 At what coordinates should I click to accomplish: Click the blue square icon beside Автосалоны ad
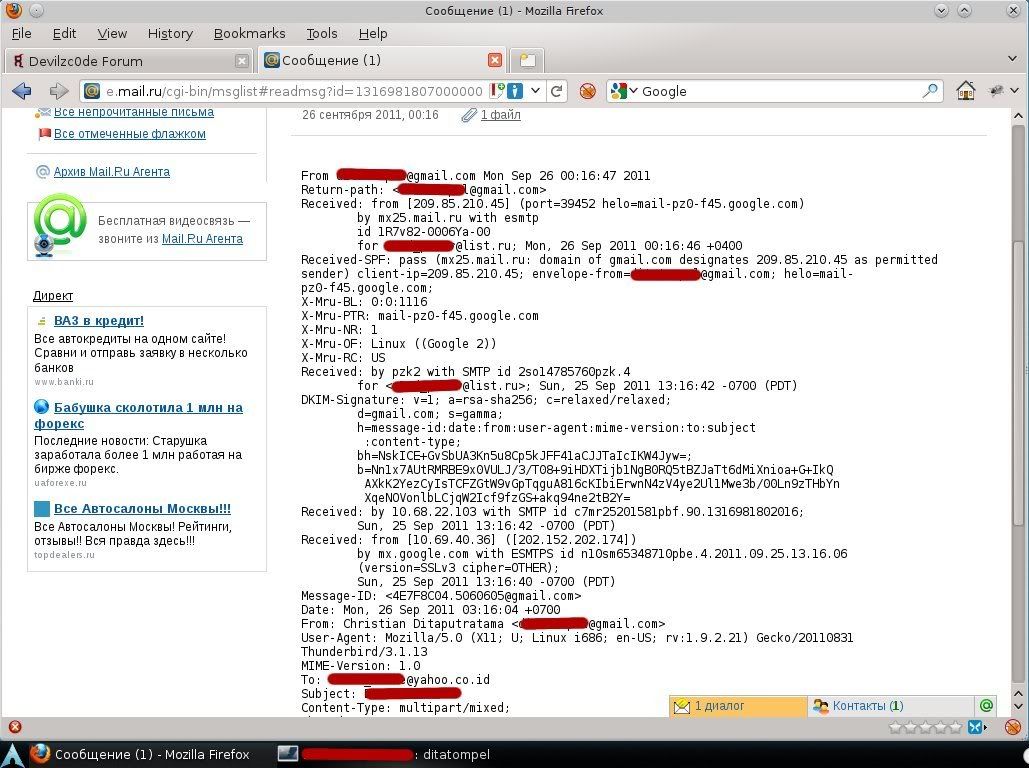click(x=42, y=509)
